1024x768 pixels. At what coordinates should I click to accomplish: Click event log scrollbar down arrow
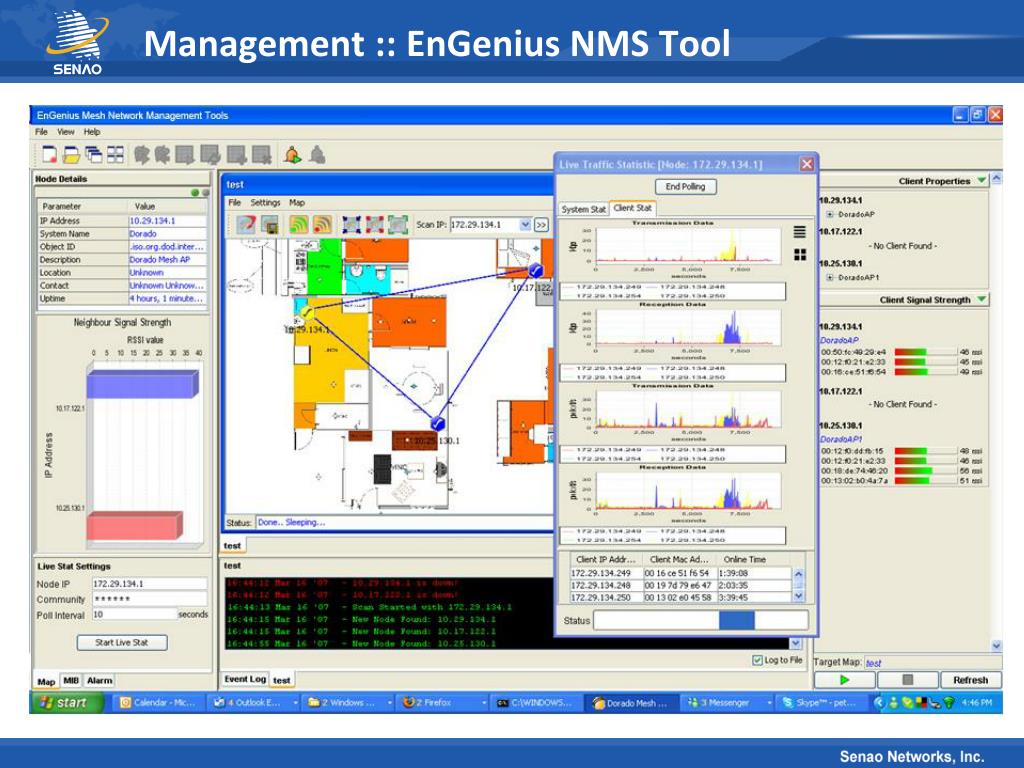[795, 643]
